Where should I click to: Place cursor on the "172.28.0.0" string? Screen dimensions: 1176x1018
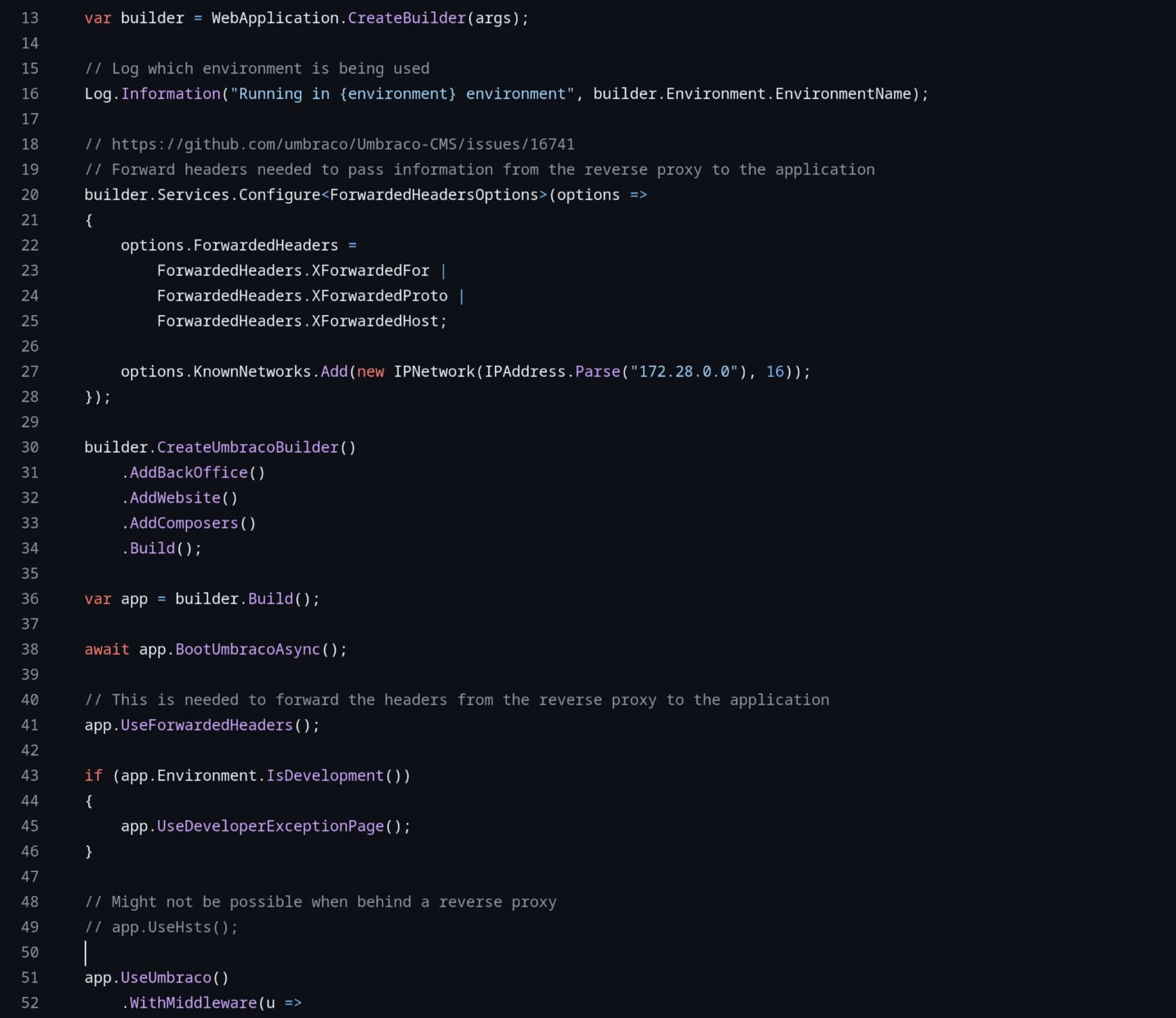684,372
